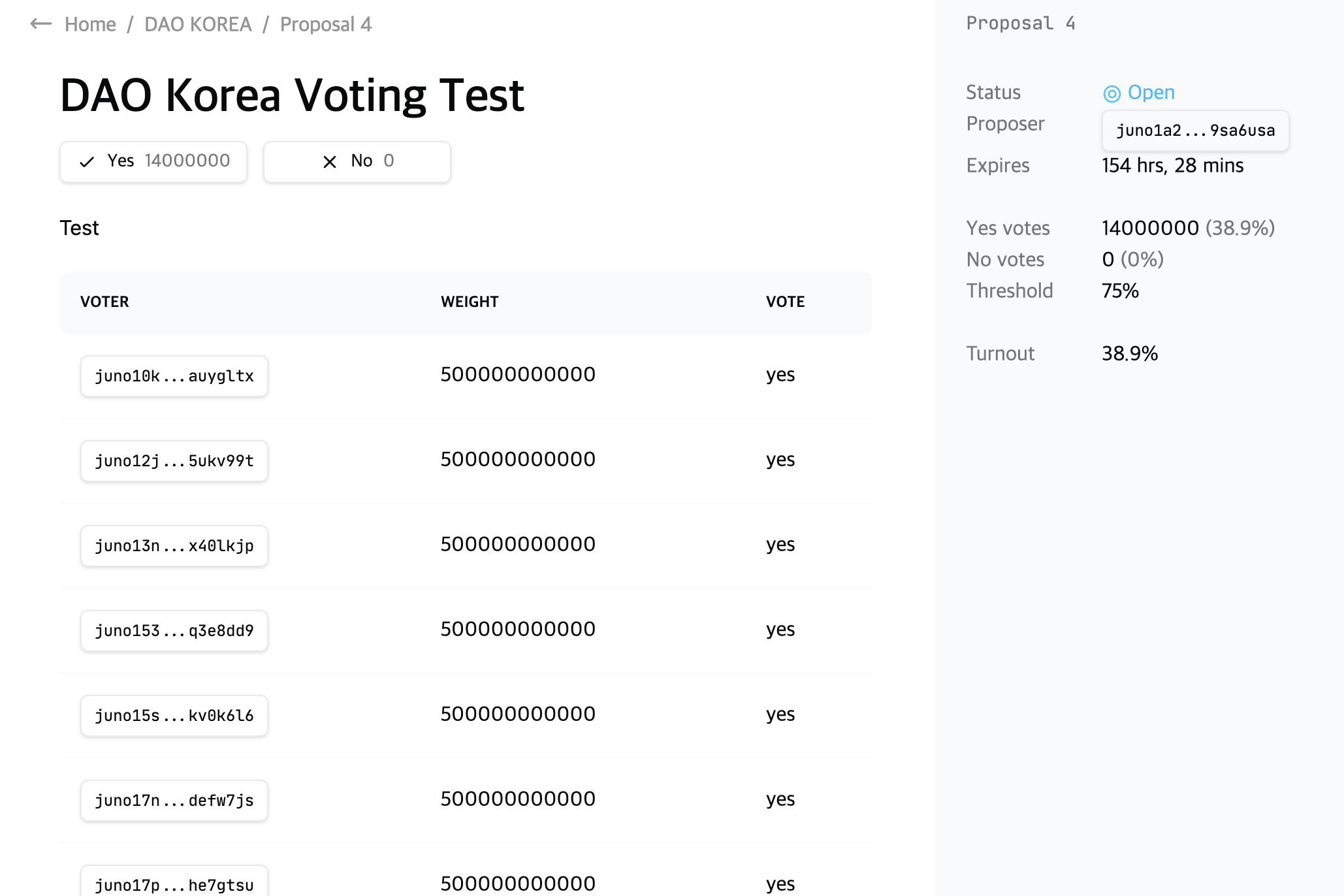The image size is (1344, 896).
Task: Click the Open status circle icon
Action: (1112, 93)
